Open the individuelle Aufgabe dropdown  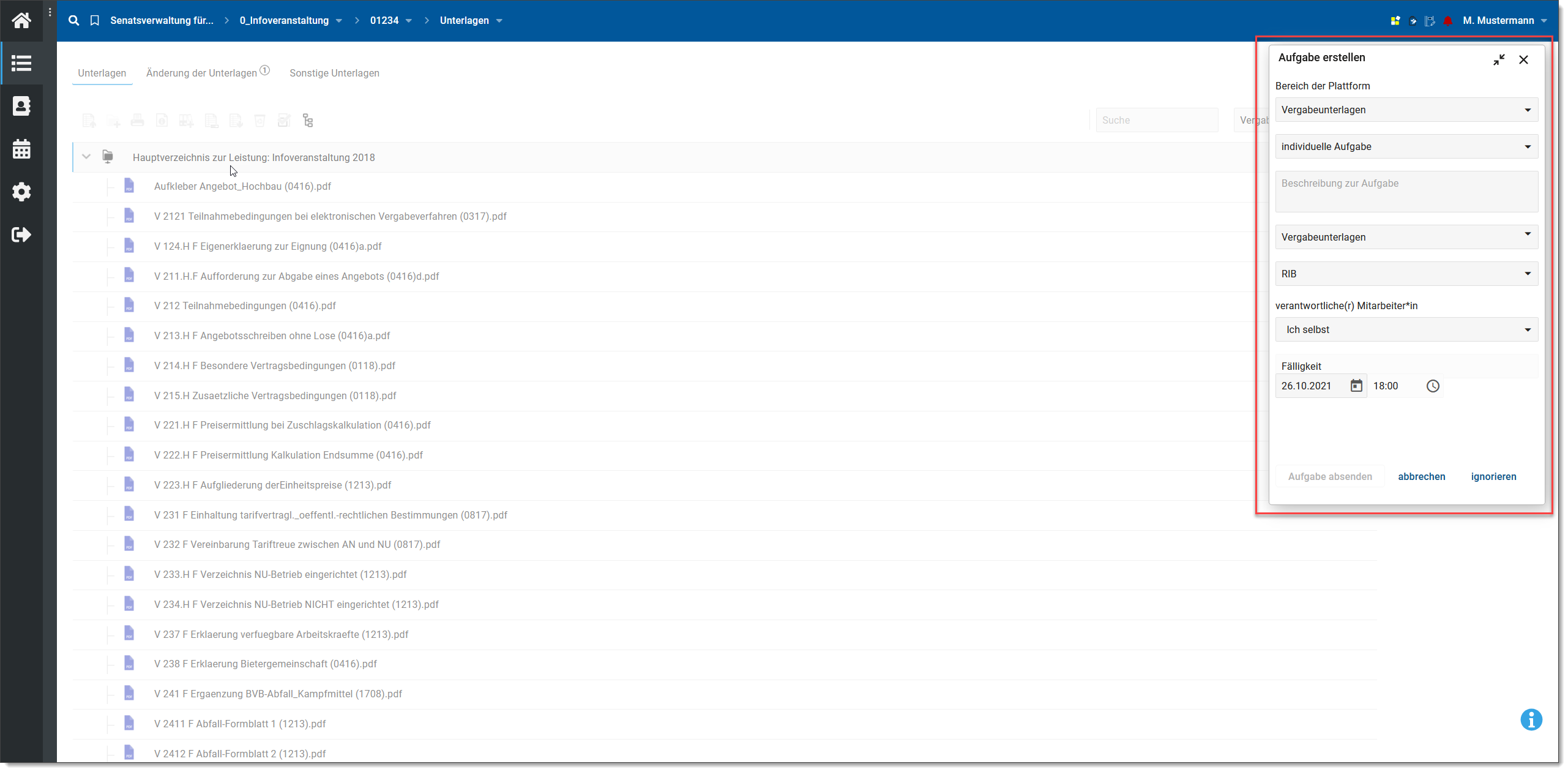pos(1406,146)
